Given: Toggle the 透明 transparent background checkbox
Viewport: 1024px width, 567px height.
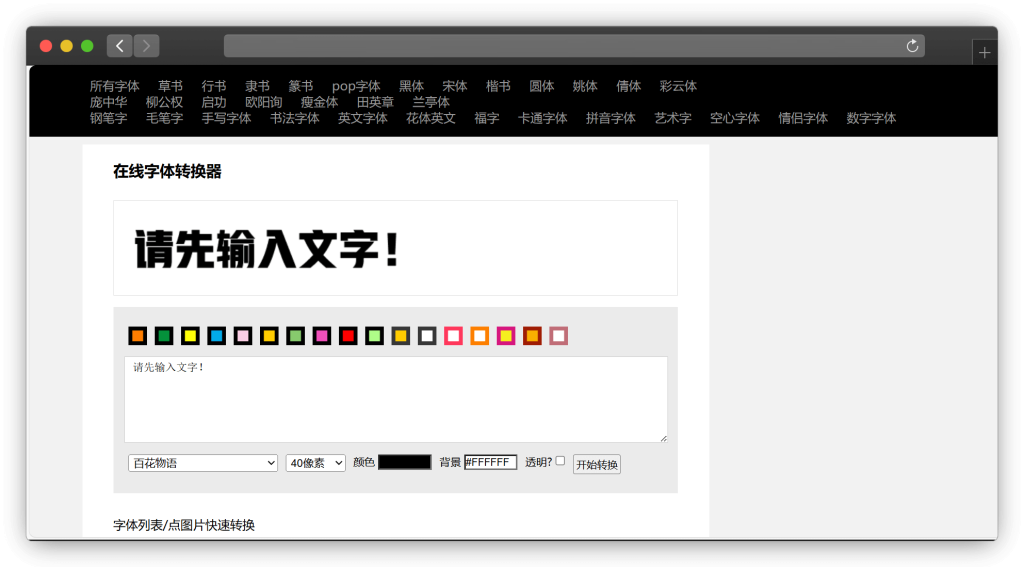Looking at the screenshot, I should (560, 461).
